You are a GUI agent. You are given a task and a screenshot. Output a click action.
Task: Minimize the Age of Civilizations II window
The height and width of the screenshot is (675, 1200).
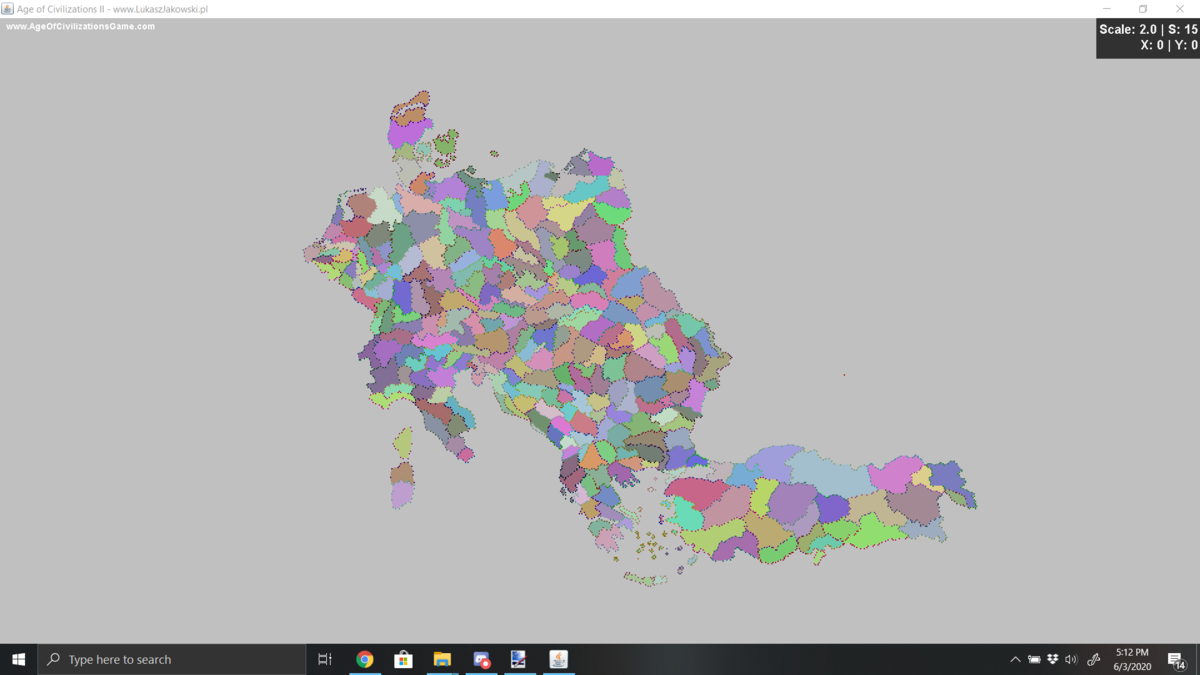click(1107, 9)
